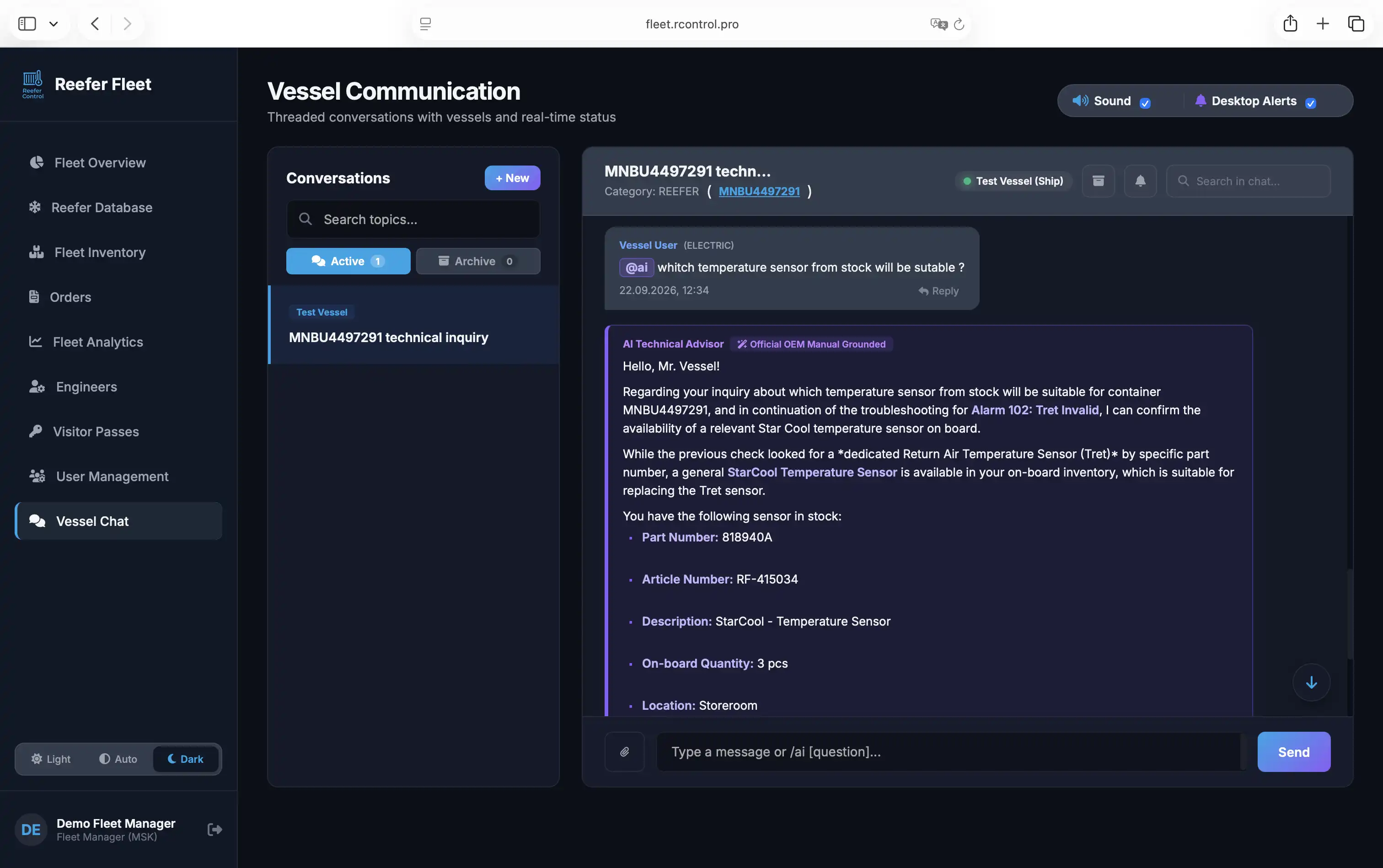Viewport: 1383px width, 868px height.
Task: Toggle the Safari sidebar button
Action: click(x=27, y=23)
